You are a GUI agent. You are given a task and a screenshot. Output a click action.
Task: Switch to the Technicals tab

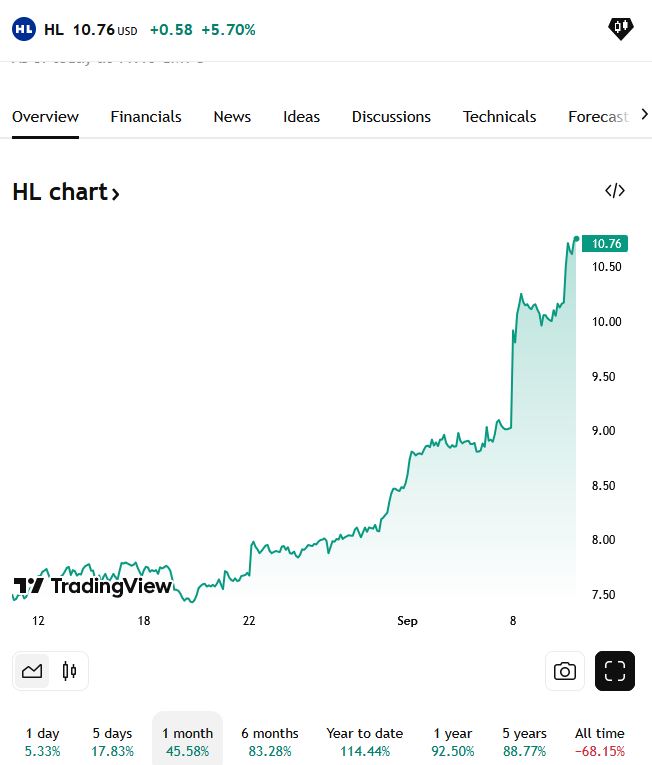[x=499, y=117]
